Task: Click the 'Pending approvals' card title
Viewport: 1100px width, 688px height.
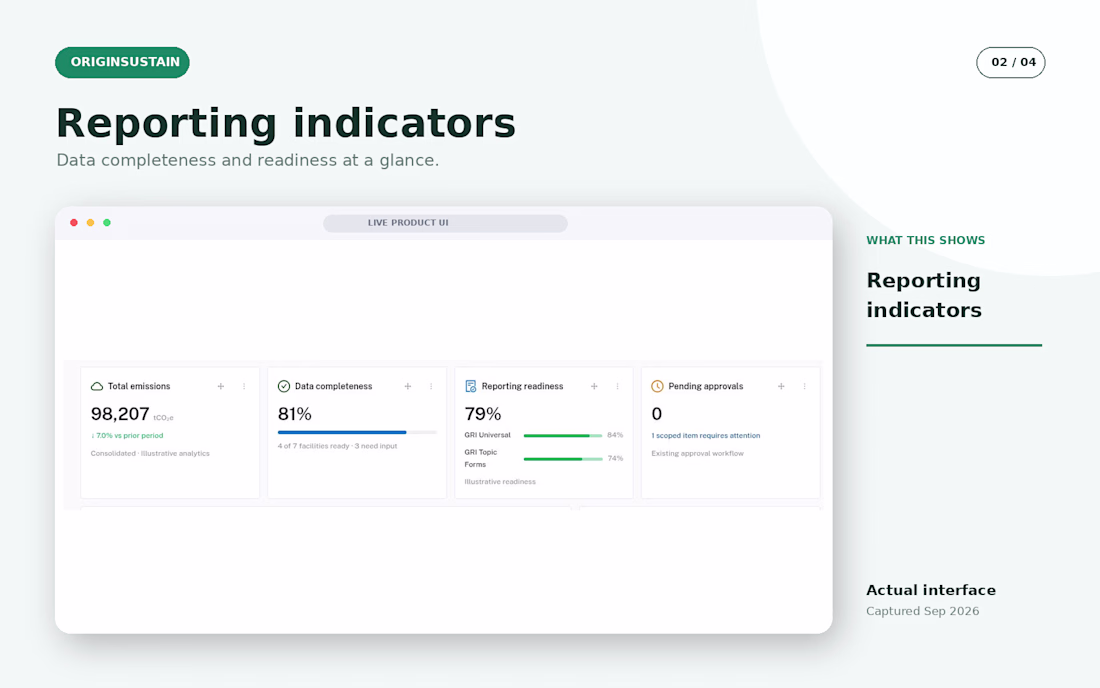Action: [706, 386]
